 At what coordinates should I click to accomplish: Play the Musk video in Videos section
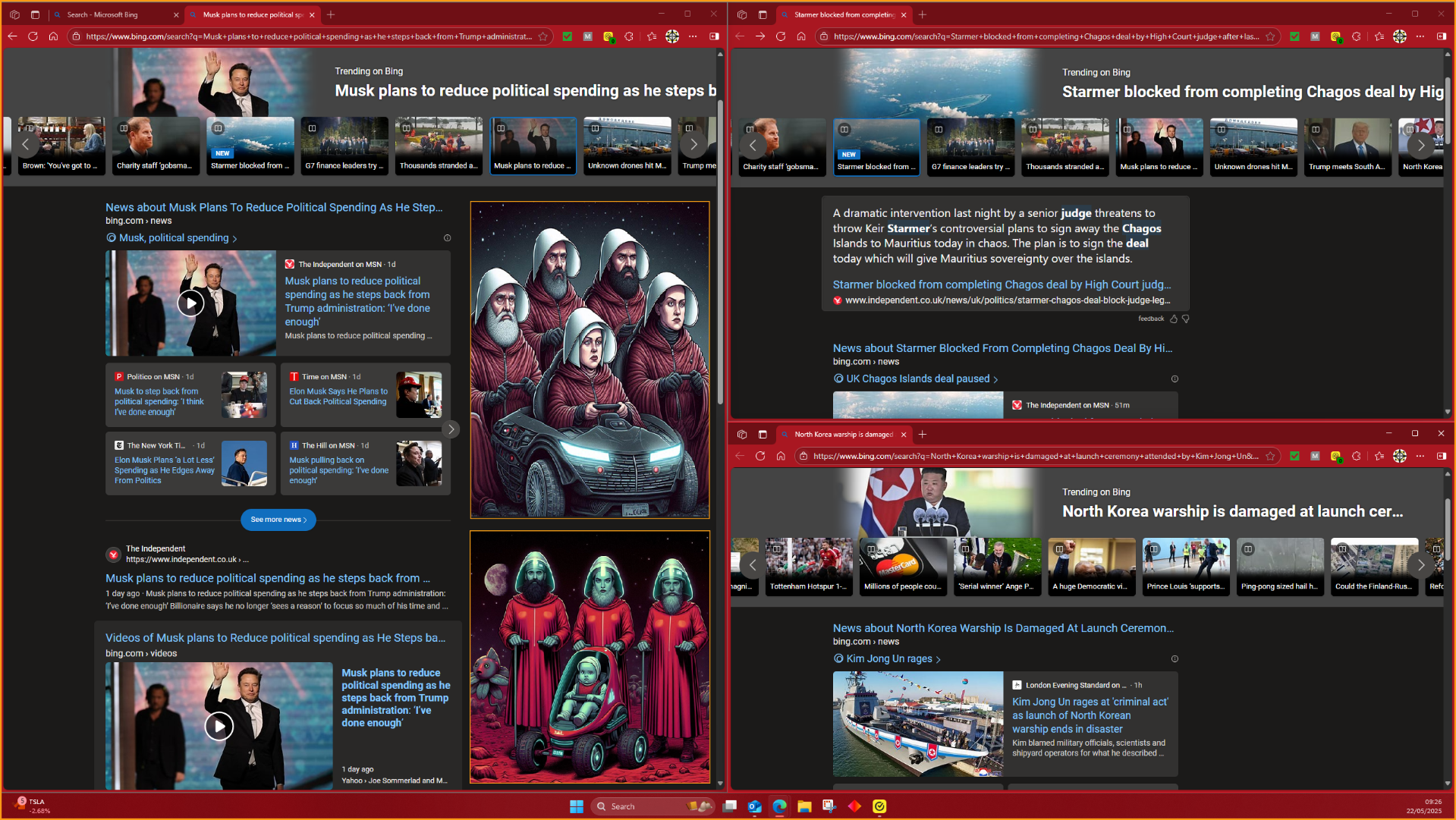coord(219,726)
